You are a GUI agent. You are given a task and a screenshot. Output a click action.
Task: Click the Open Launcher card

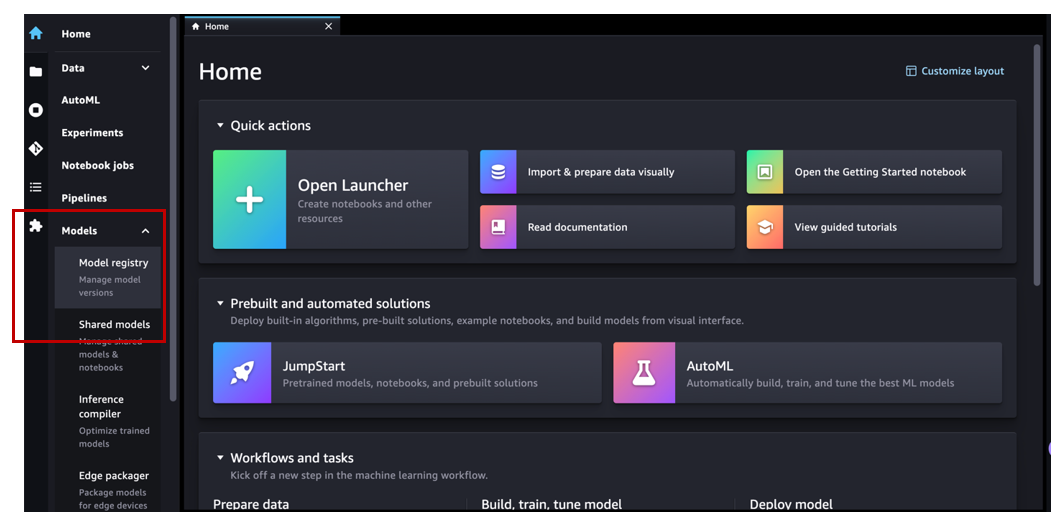pyautogui.click(x=341, y=200)
